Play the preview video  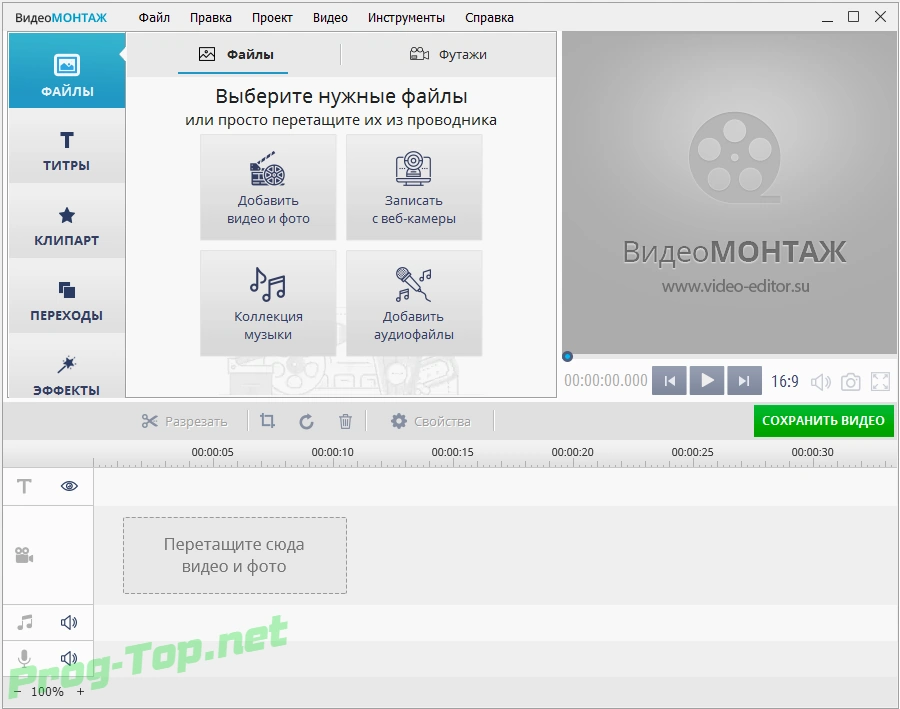[707, 381]
